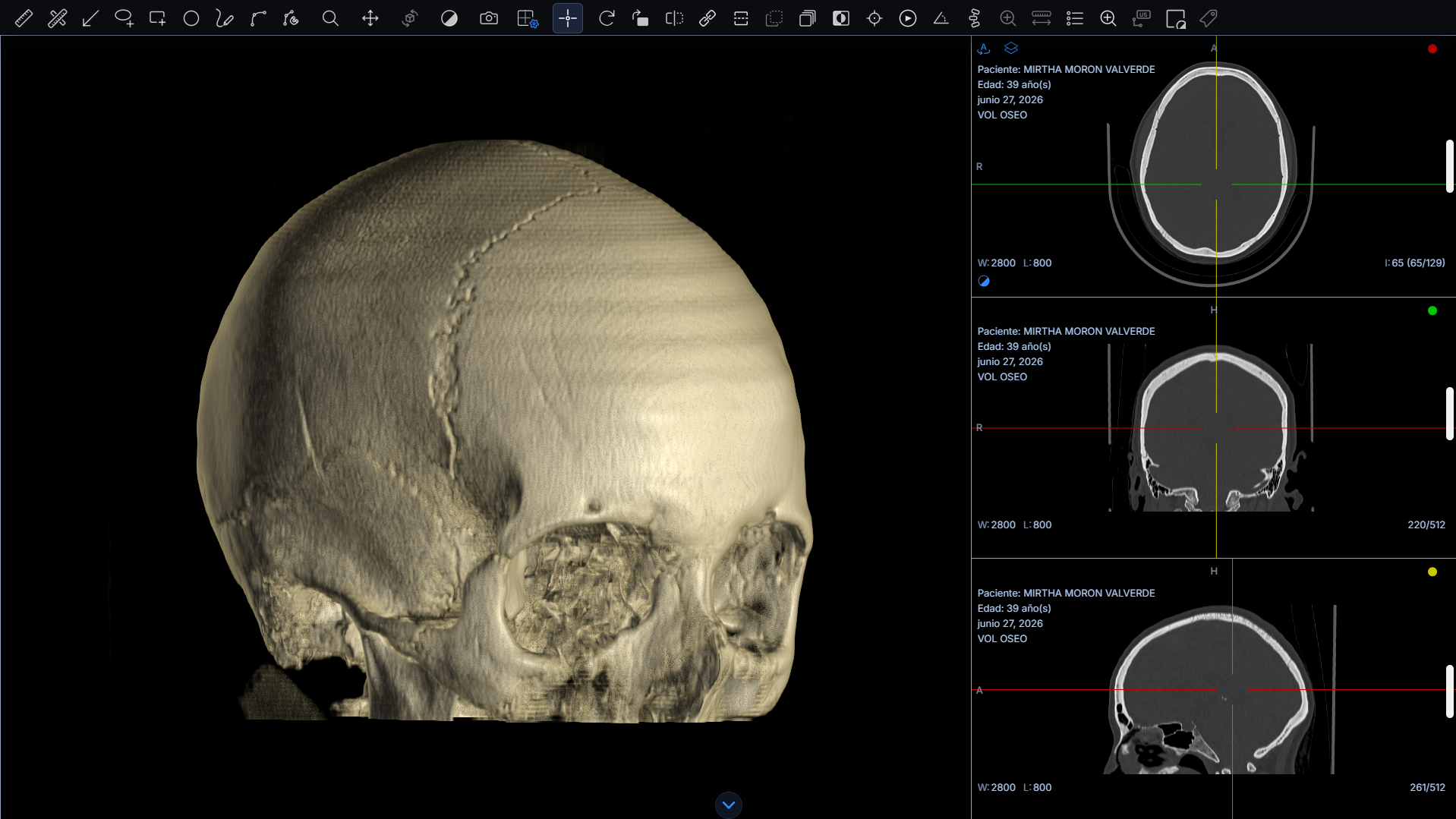Image resolution: width=1456 pixels, height=819 pixels.
Task: Toggle viewport sync link icon
Action: coord(708,18)
